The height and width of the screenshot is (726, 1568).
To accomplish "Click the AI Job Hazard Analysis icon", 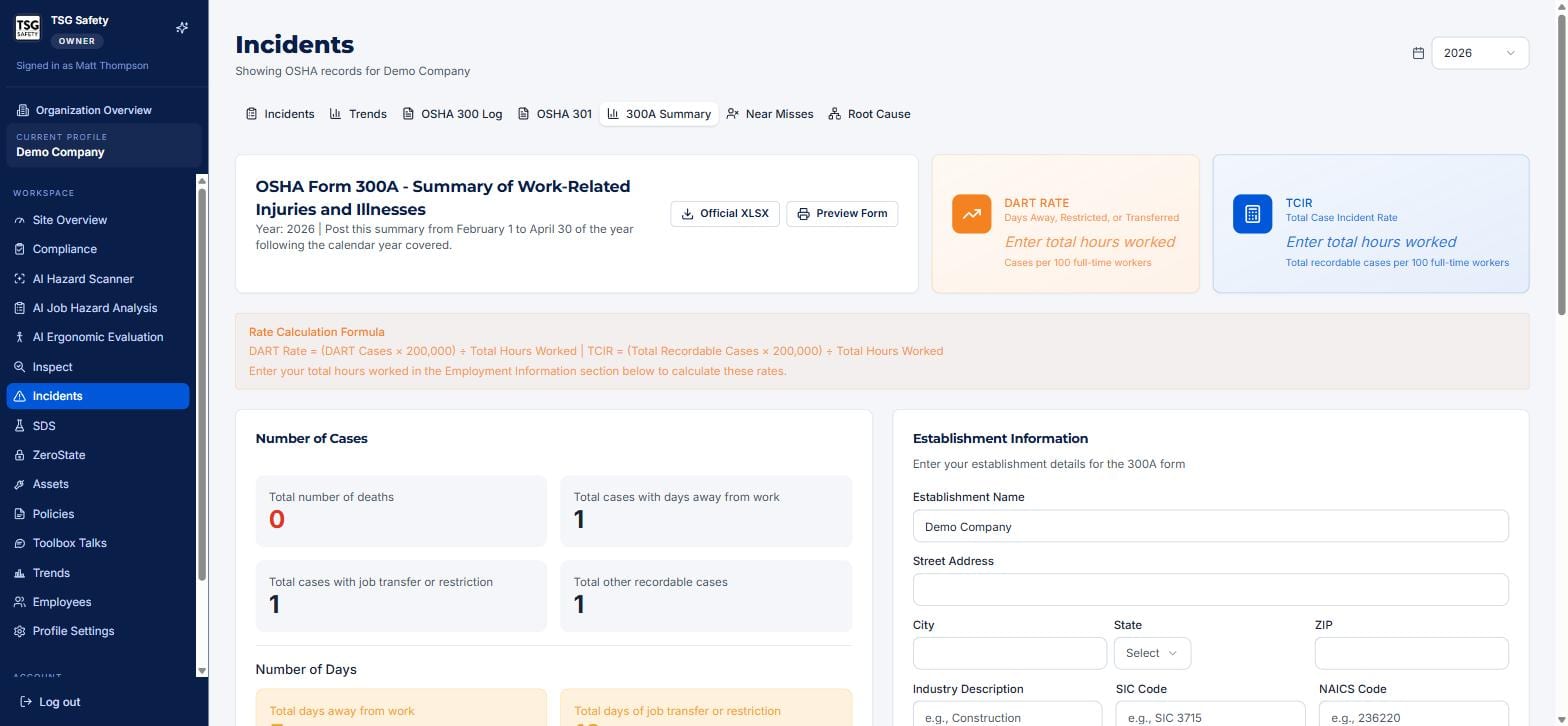I will [19, 308].
